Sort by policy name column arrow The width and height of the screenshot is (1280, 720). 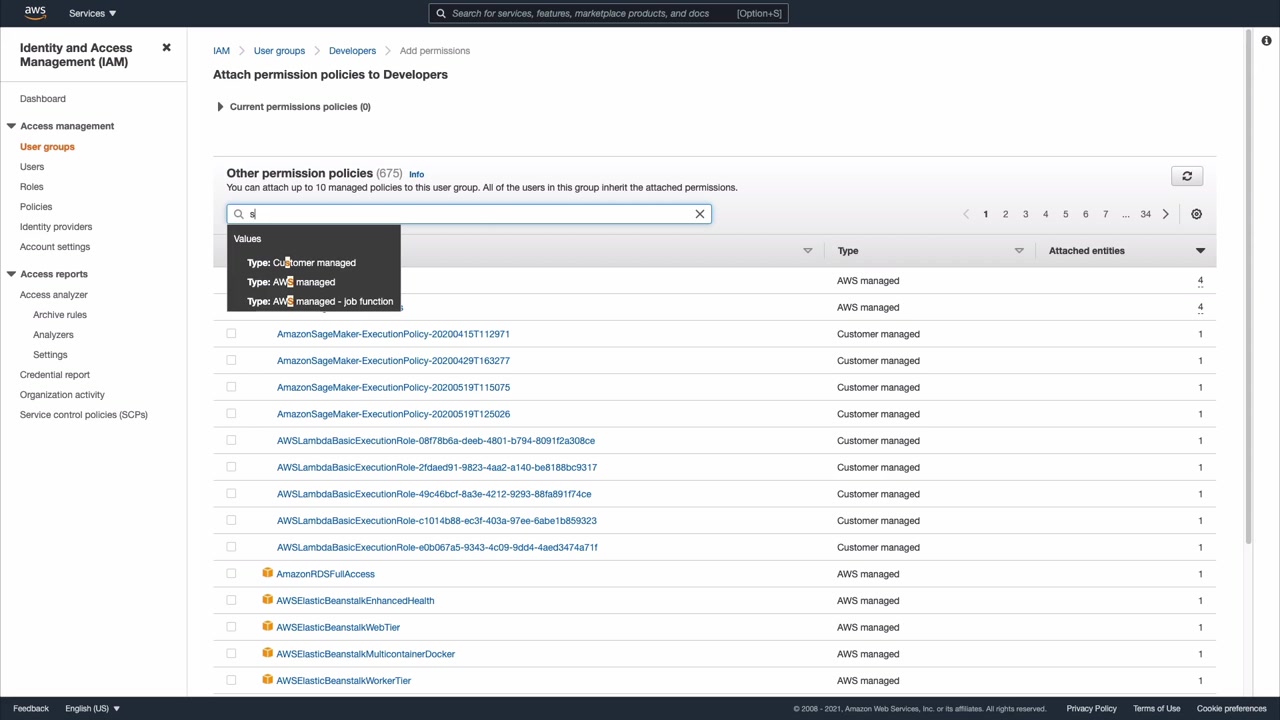808,251
